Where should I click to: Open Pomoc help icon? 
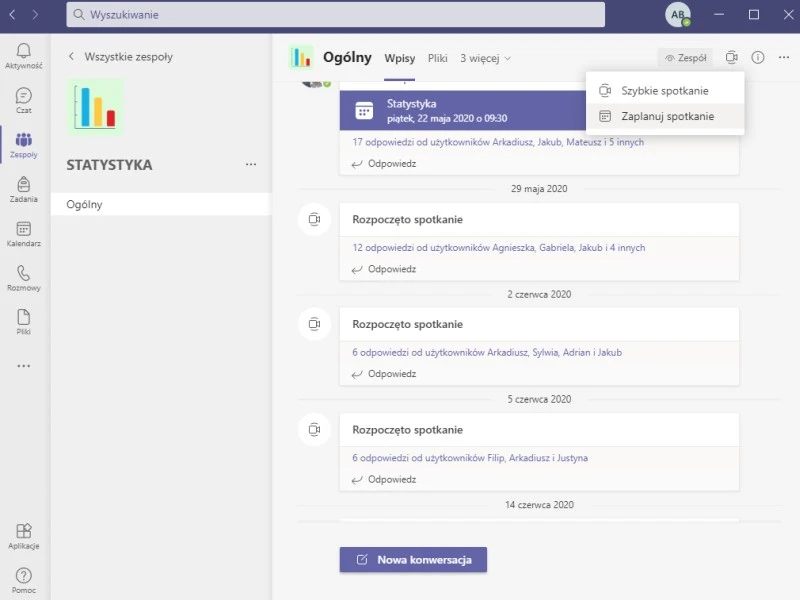[24, 579]
